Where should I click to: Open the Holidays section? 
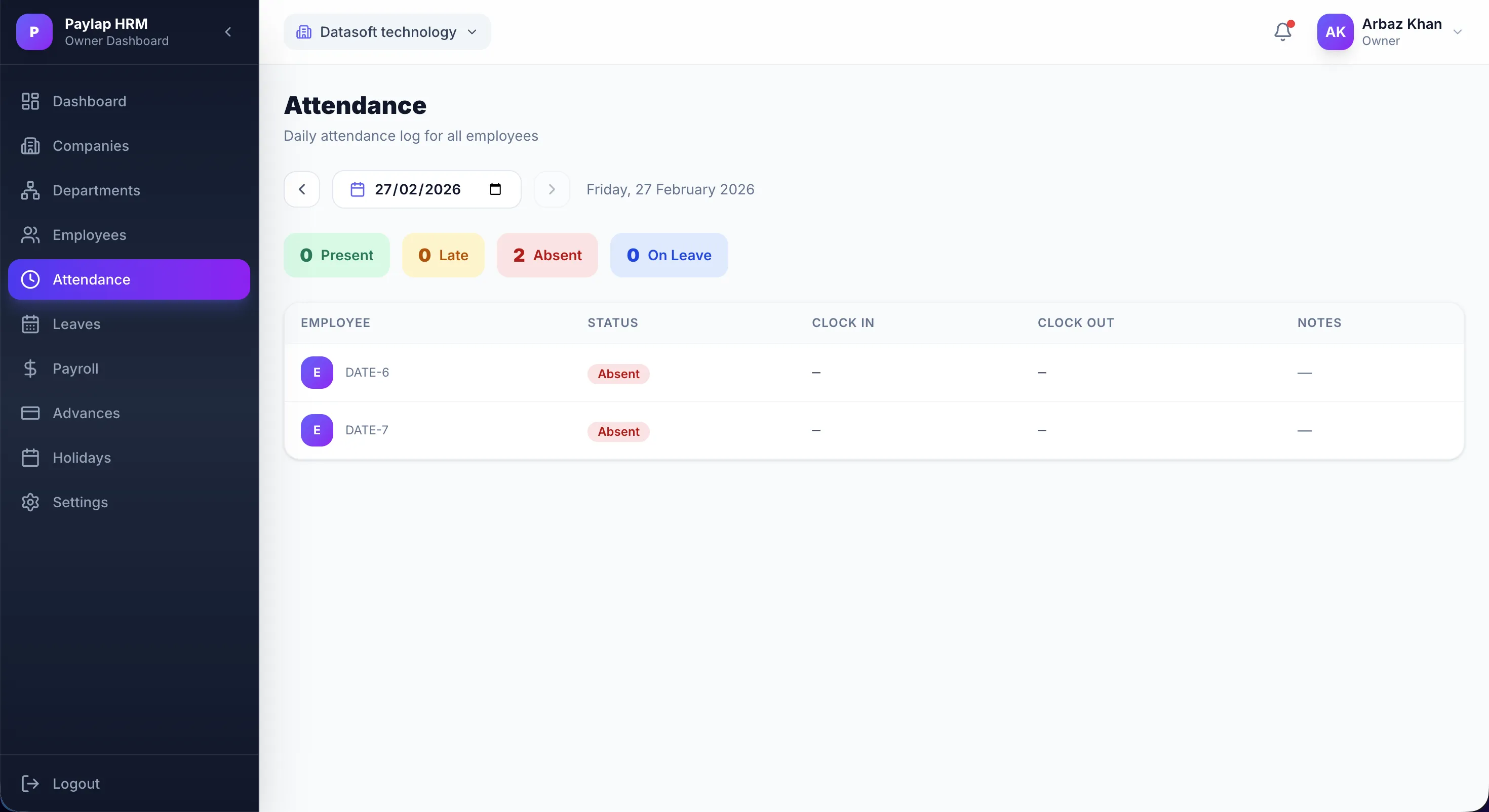click(x=82, y=457)
